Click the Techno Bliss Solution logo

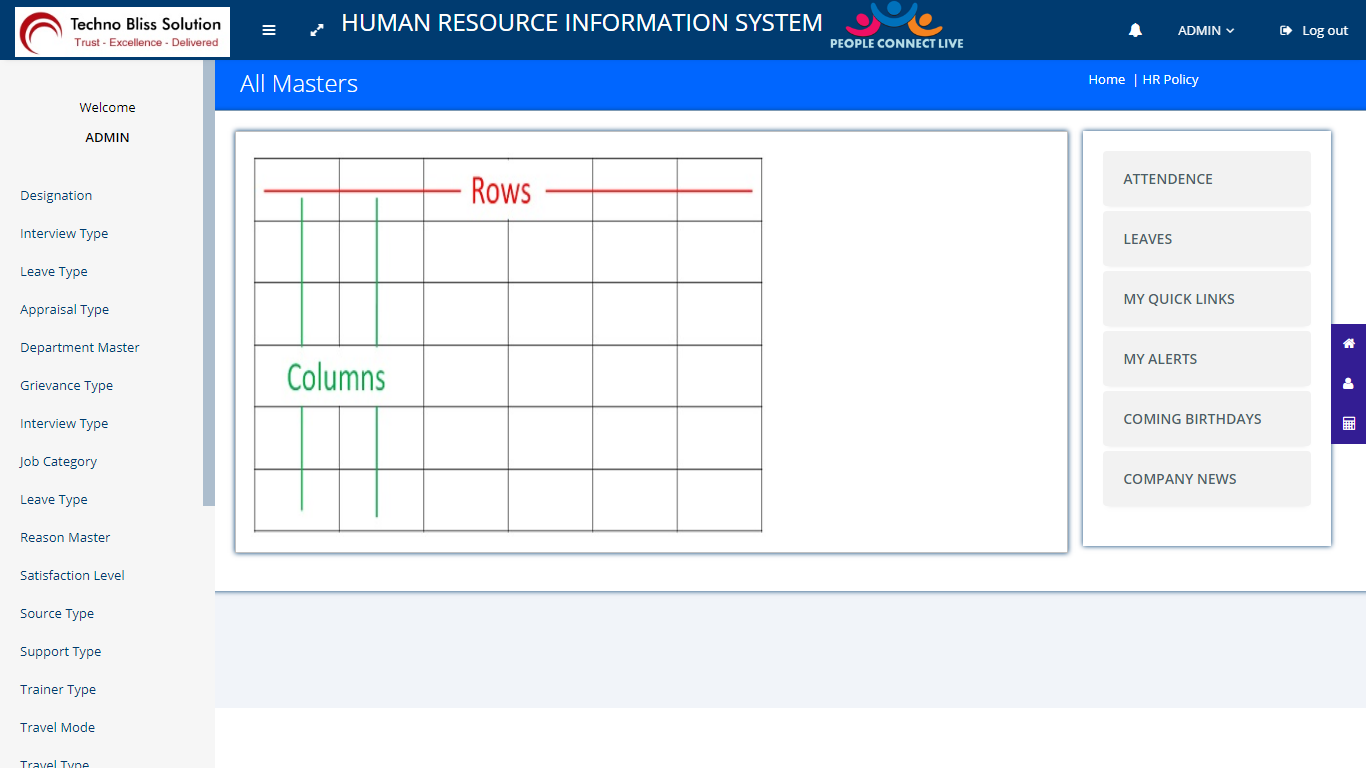122,32
